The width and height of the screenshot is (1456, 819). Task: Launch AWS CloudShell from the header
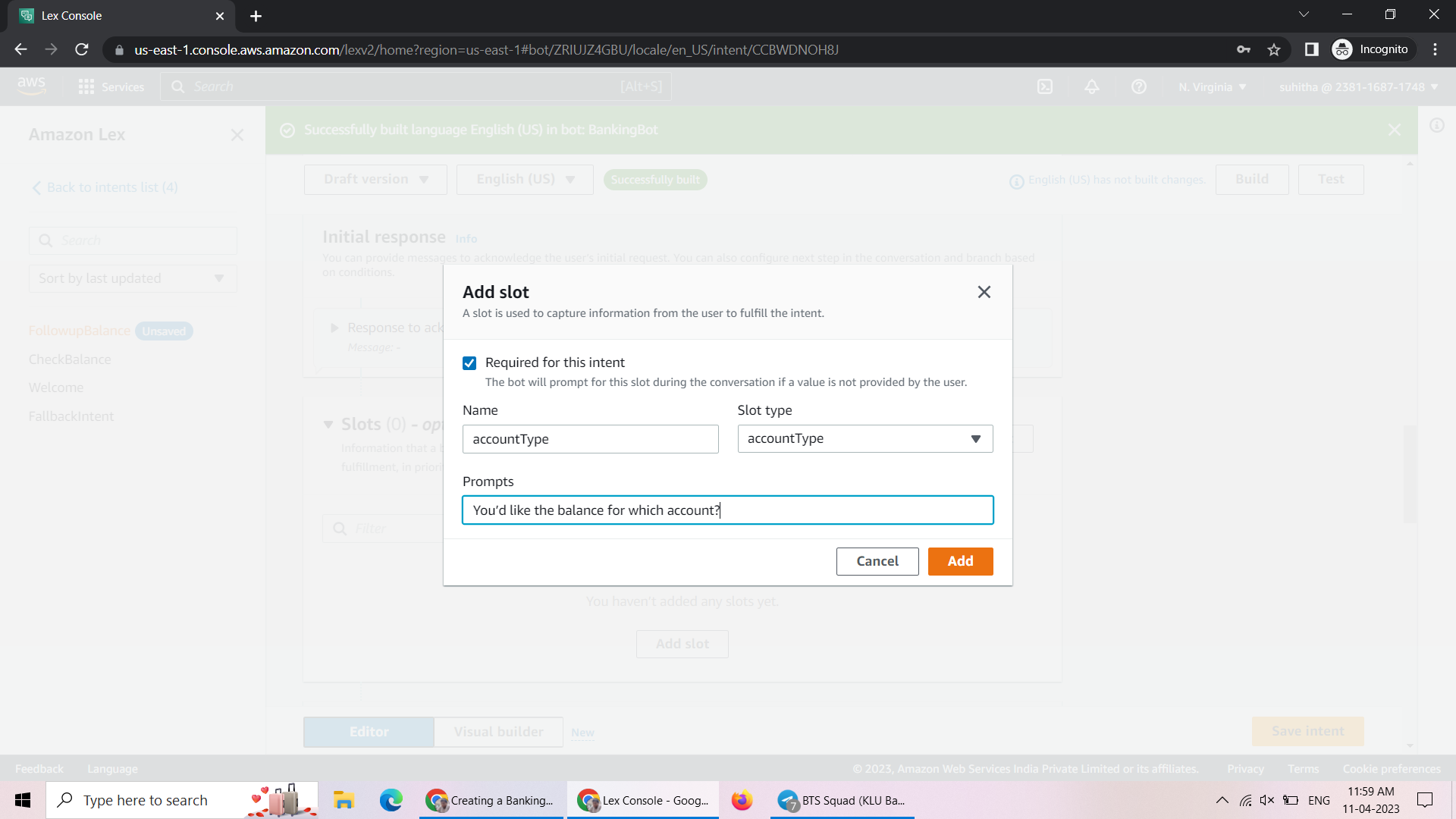click(1045, 86)
